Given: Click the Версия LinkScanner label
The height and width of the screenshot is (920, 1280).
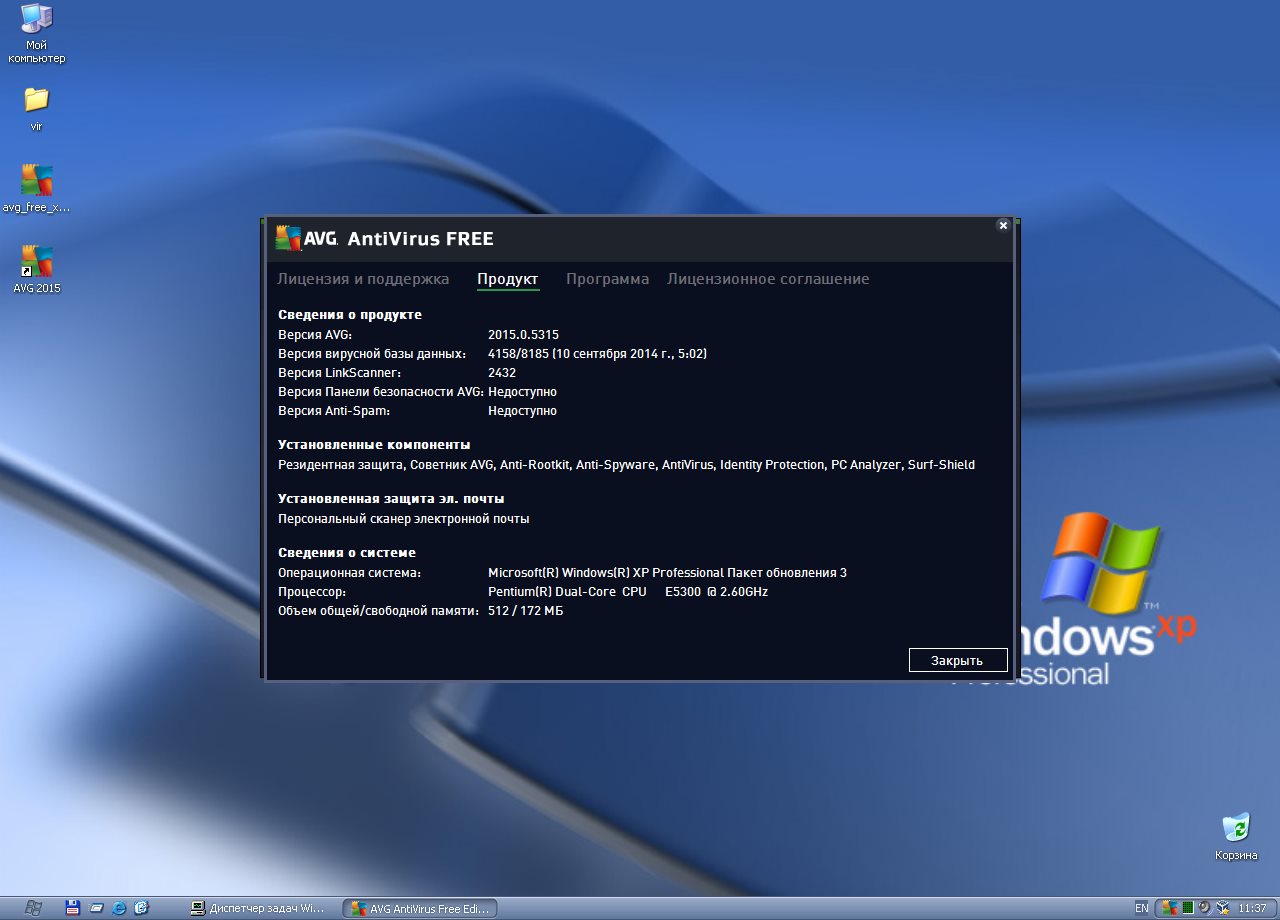Looking at the screenshot, I should point(339,372).
